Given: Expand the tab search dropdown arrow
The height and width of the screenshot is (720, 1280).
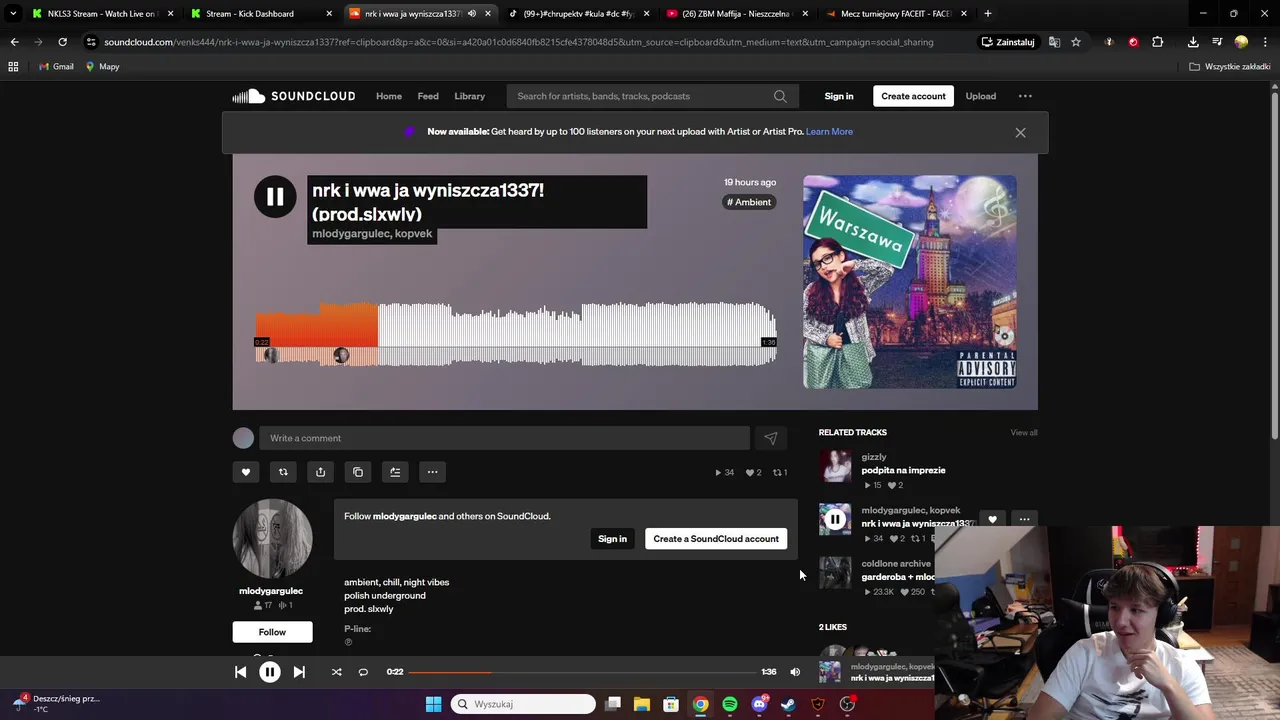Looking at the screenshot, I should pyautogui.click(x=12, y=14).
